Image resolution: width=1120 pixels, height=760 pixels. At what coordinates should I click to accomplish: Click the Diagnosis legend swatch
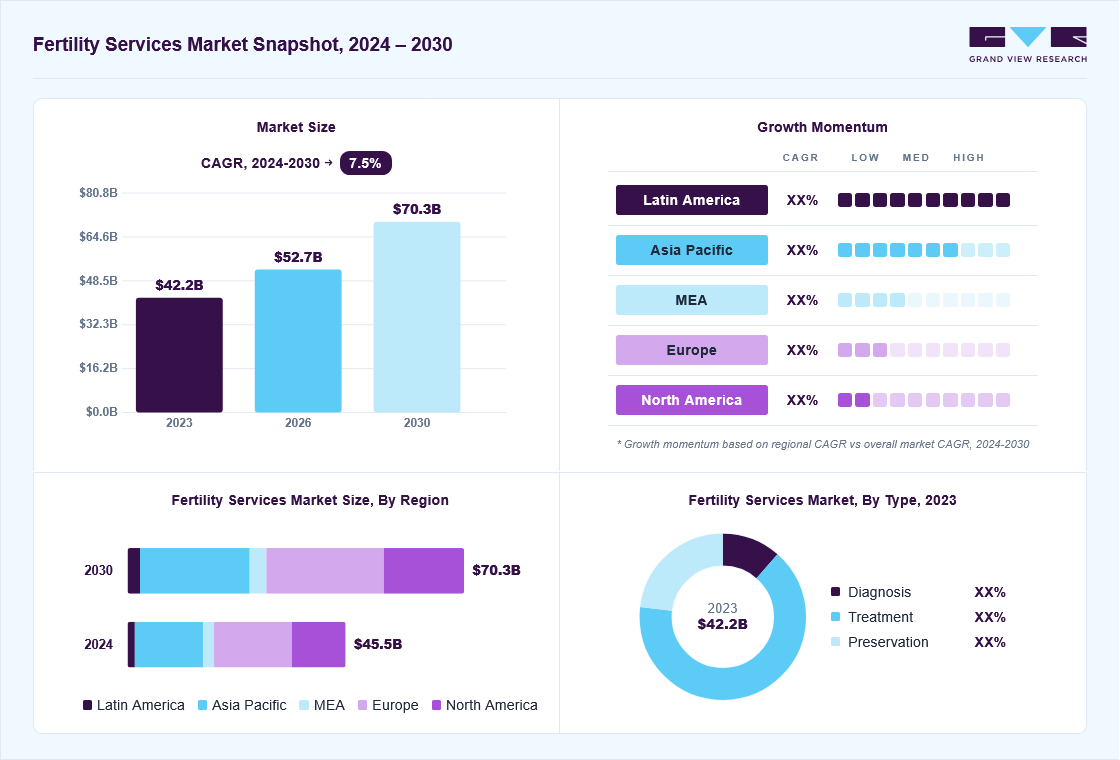[836, 591]
